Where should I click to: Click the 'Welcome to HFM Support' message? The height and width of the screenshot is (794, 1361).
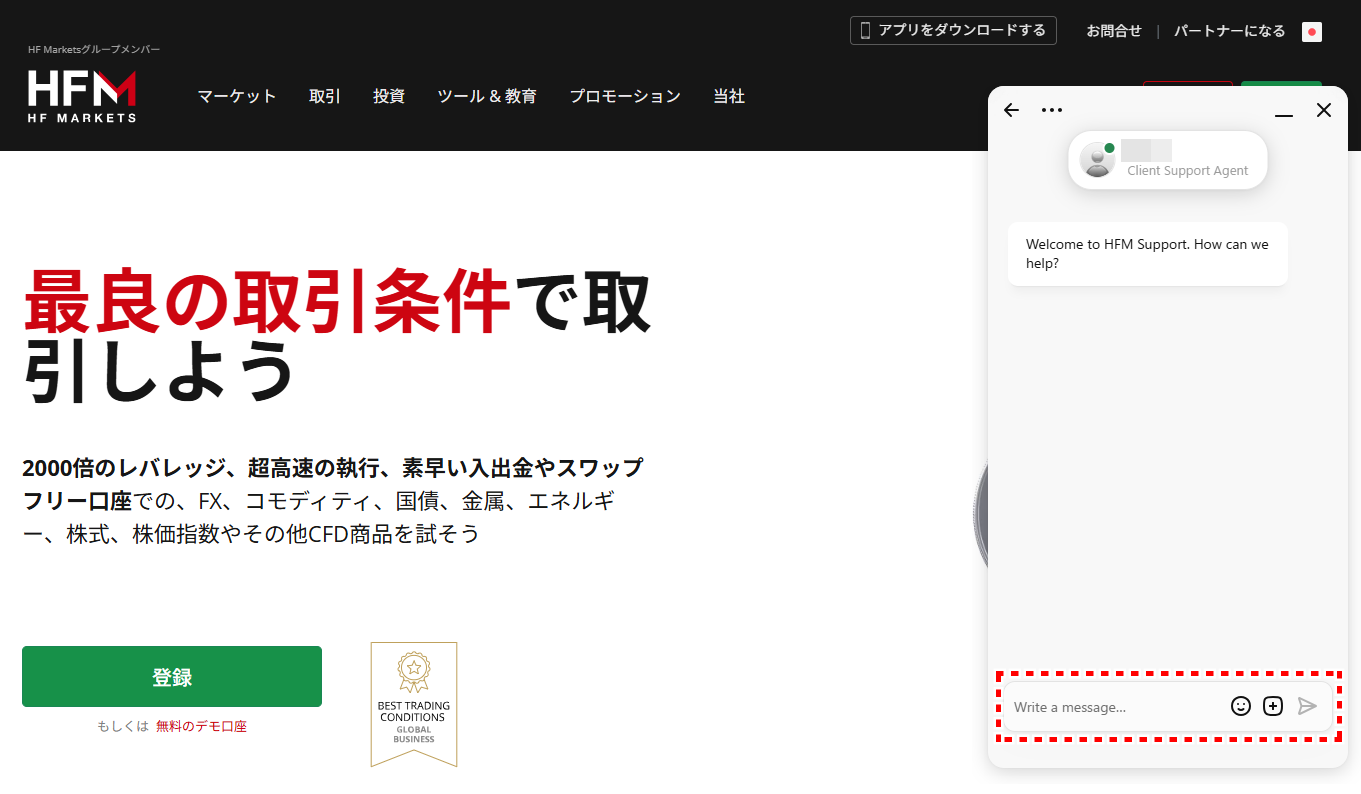tap(1148, 254)
